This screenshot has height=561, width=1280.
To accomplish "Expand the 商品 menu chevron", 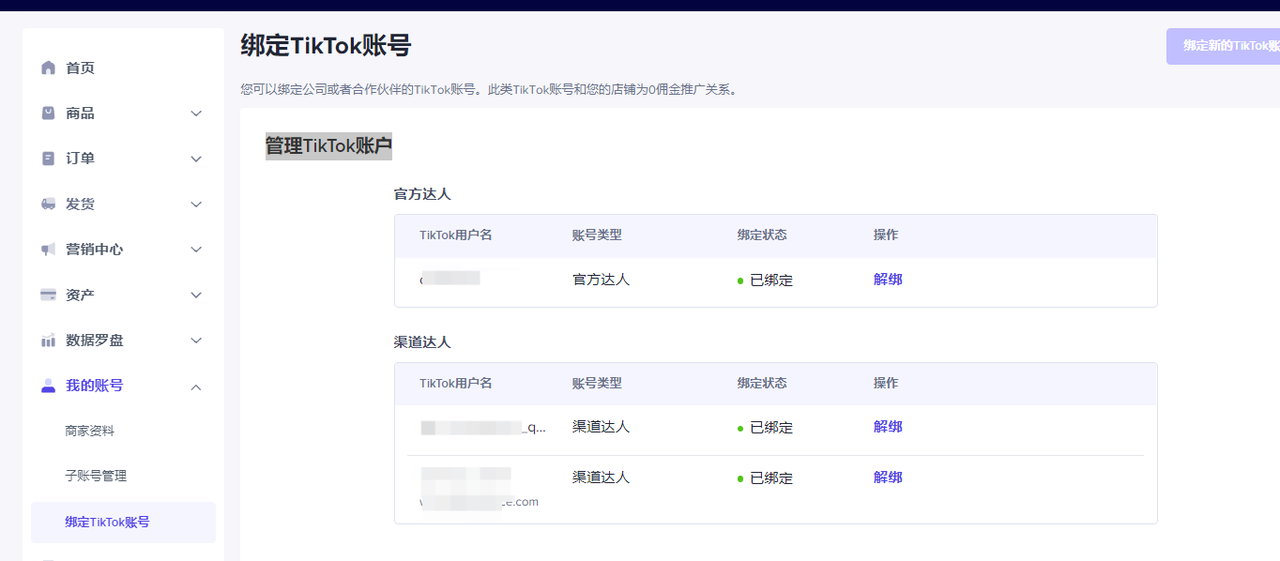I will [x=196, y=114].
